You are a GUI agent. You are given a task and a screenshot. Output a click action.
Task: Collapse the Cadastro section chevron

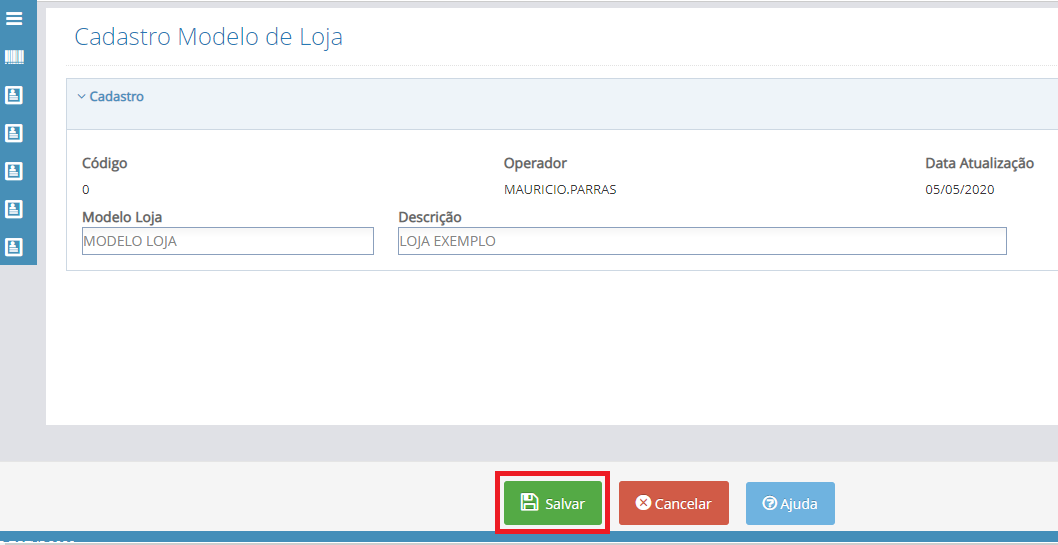click(x=82, y=96)
